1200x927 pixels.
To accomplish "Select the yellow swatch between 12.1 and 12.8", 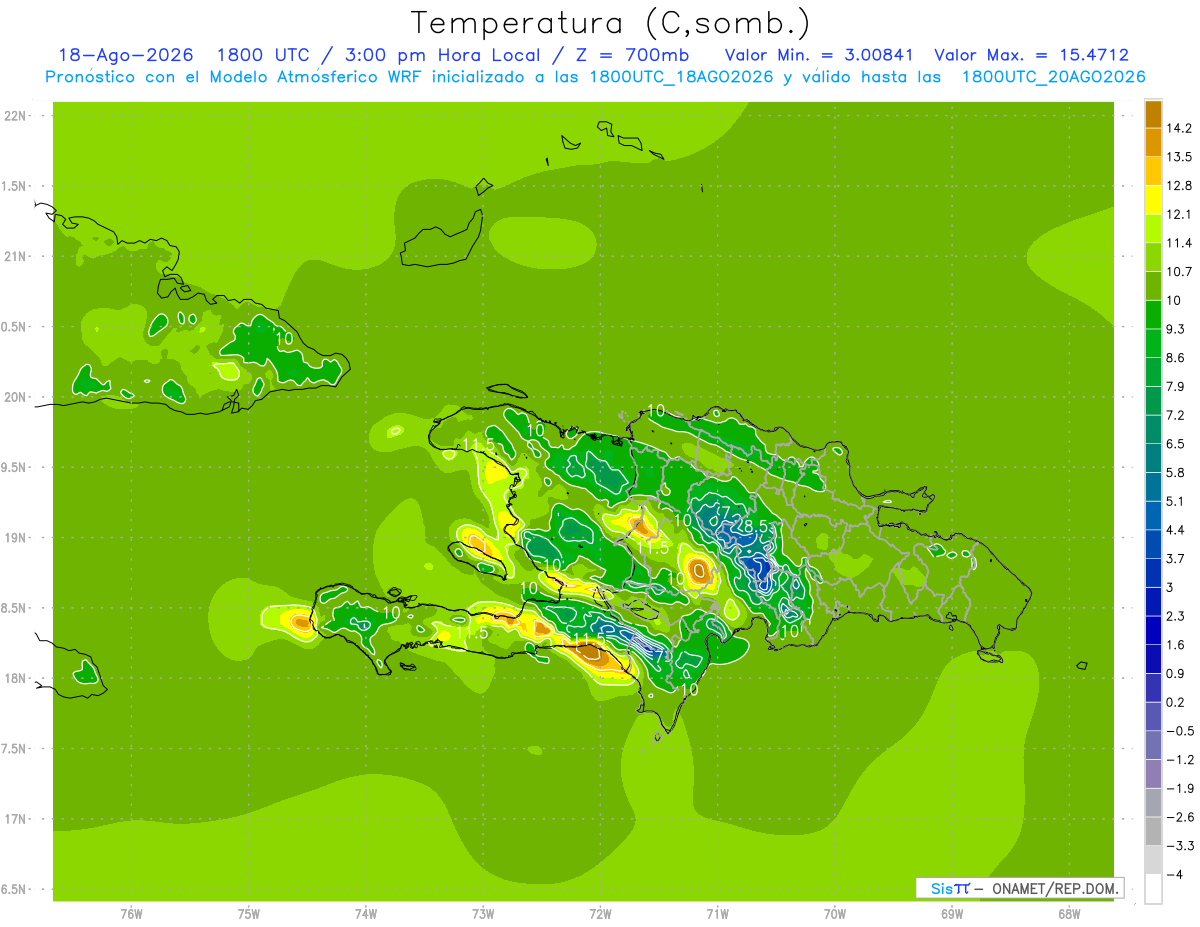I will coord(1153,200).
